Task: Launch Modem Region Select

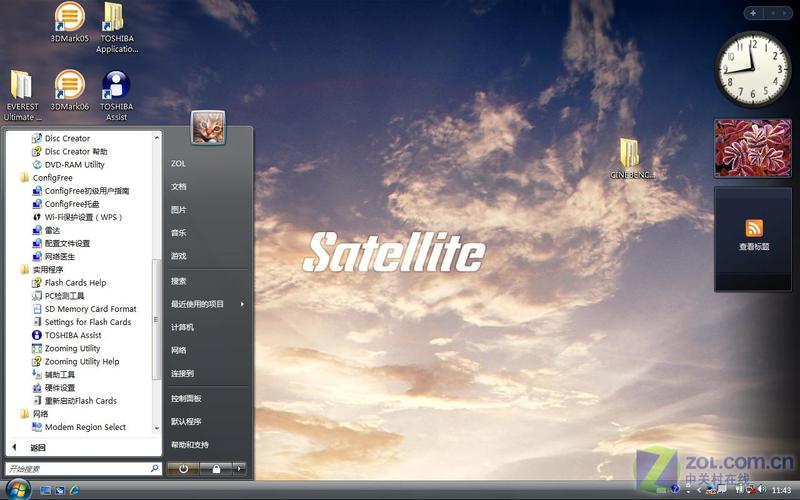Action: point(79,427)
